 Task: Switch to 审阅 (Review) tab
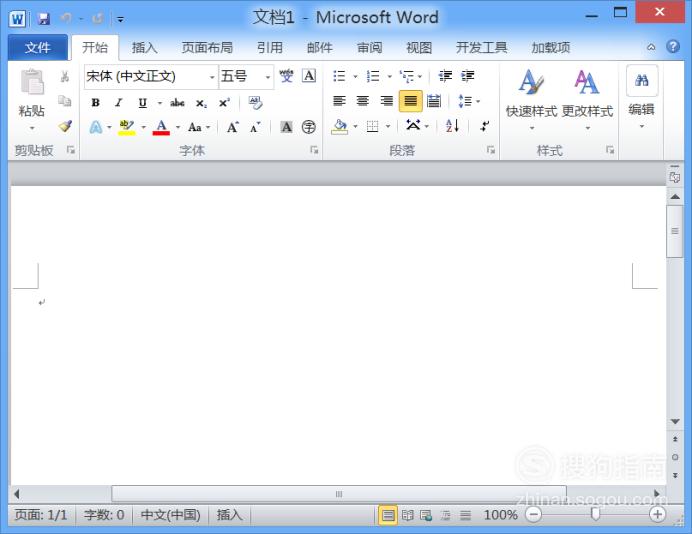(369, 47)
